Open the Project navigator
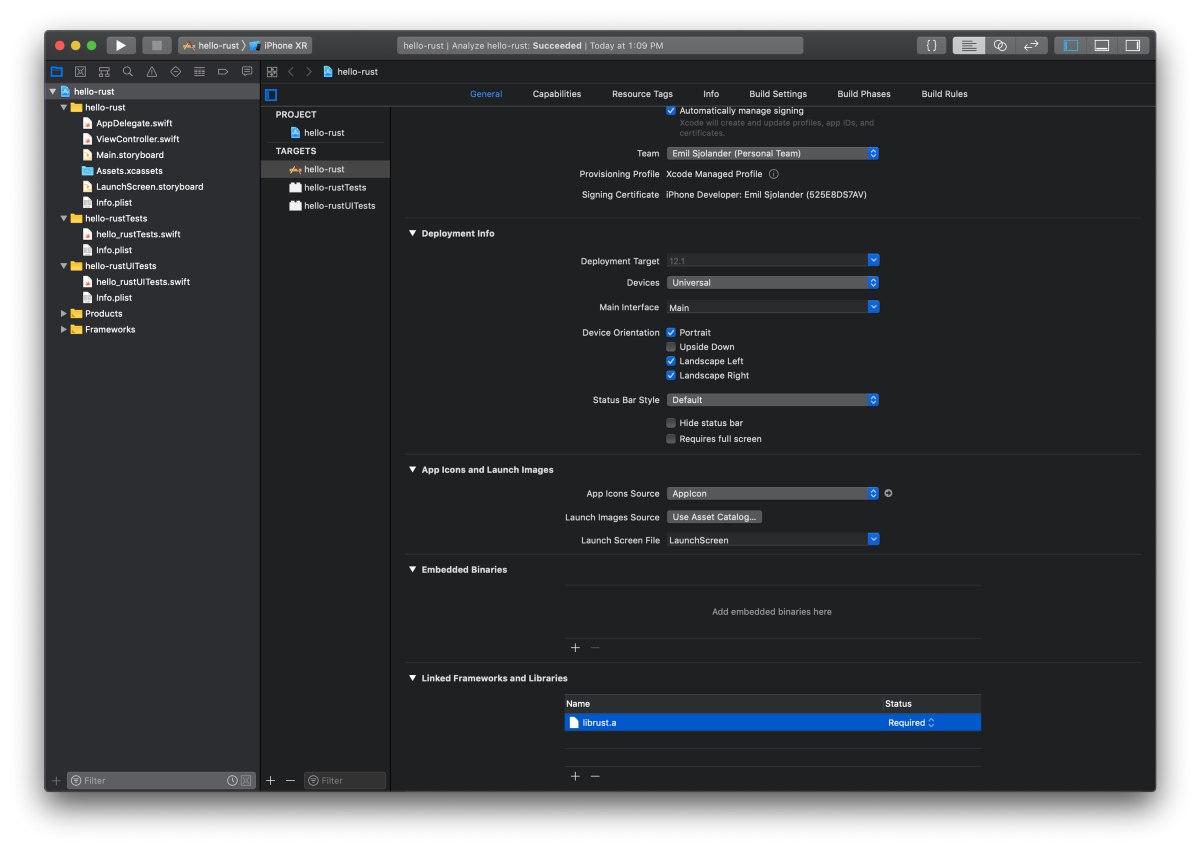Viewport: 1200px width, 850px height. coord(57,72)
